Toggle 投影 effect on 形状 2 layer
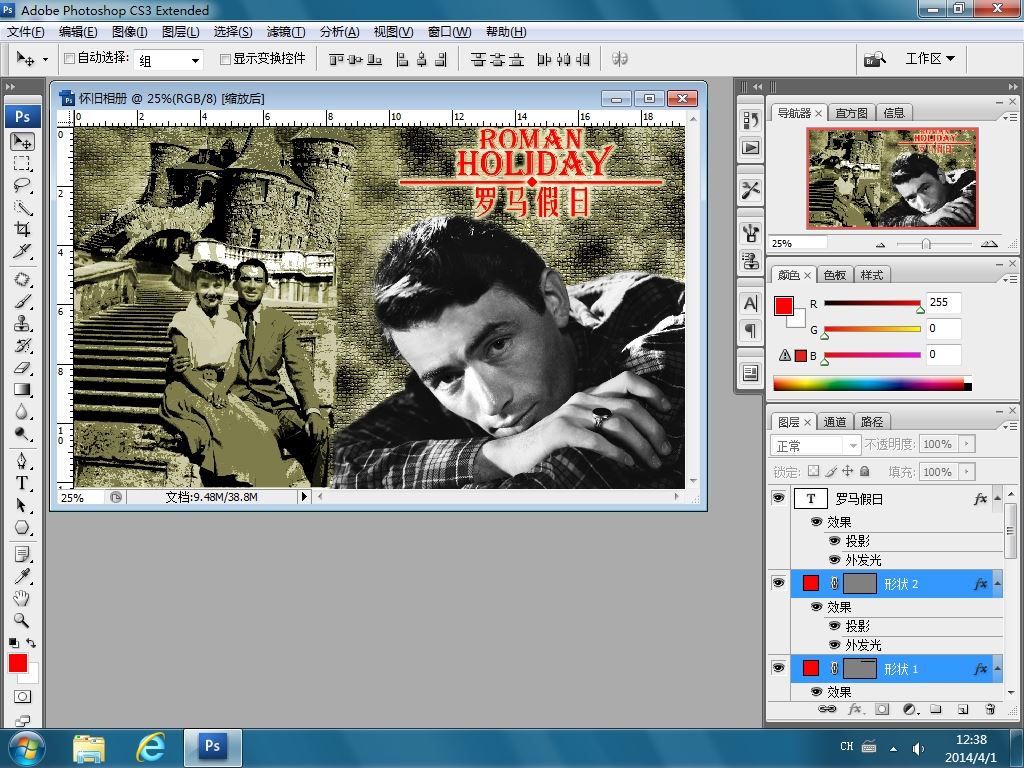This screenshot has height=768, width=1024. pos(834,626)
